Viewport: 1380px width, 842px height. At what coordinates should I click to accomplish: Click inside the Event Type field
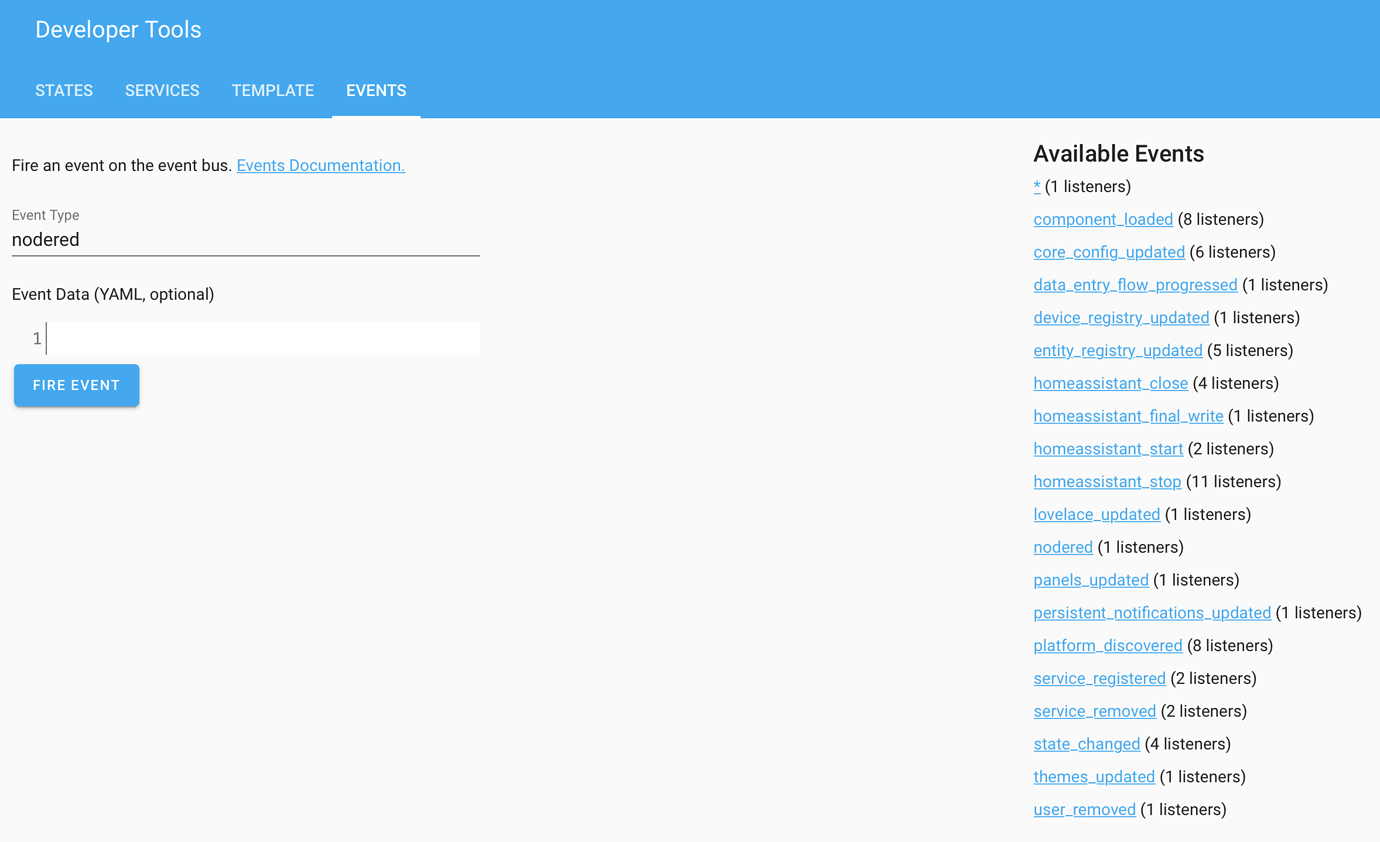point(245,239)
